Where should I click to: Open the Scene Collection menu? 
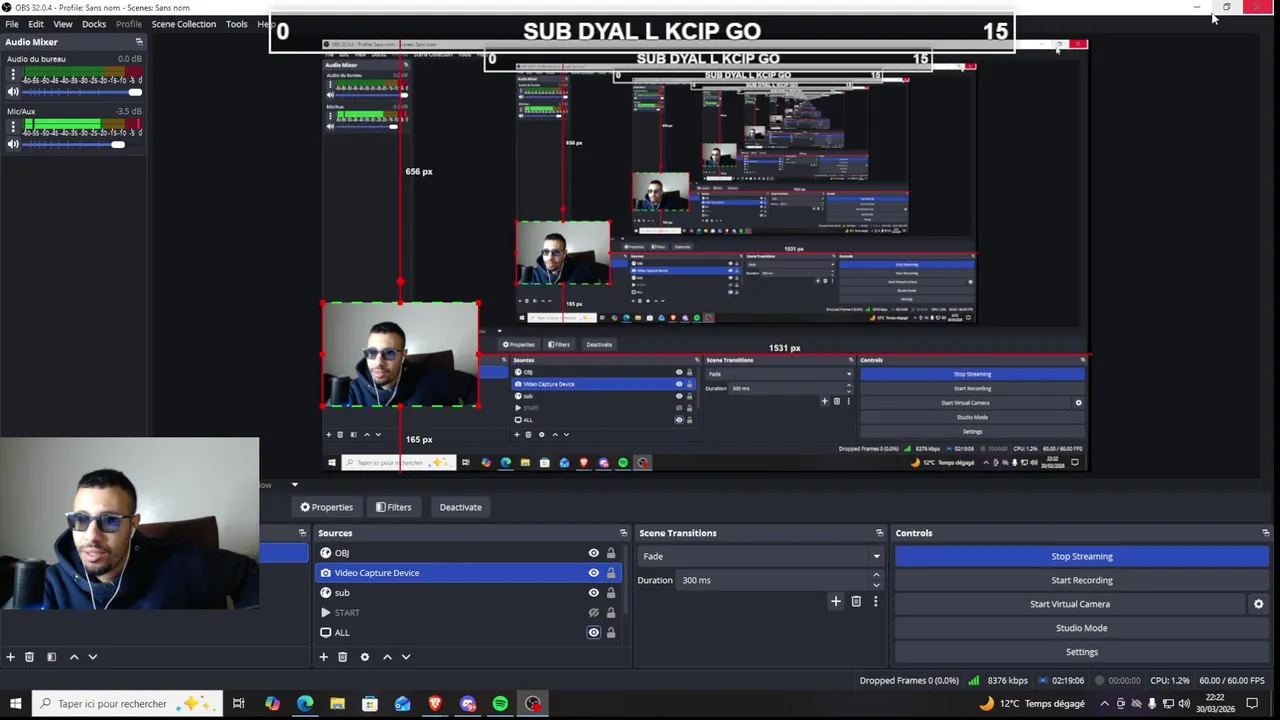(x=183, y=24)
